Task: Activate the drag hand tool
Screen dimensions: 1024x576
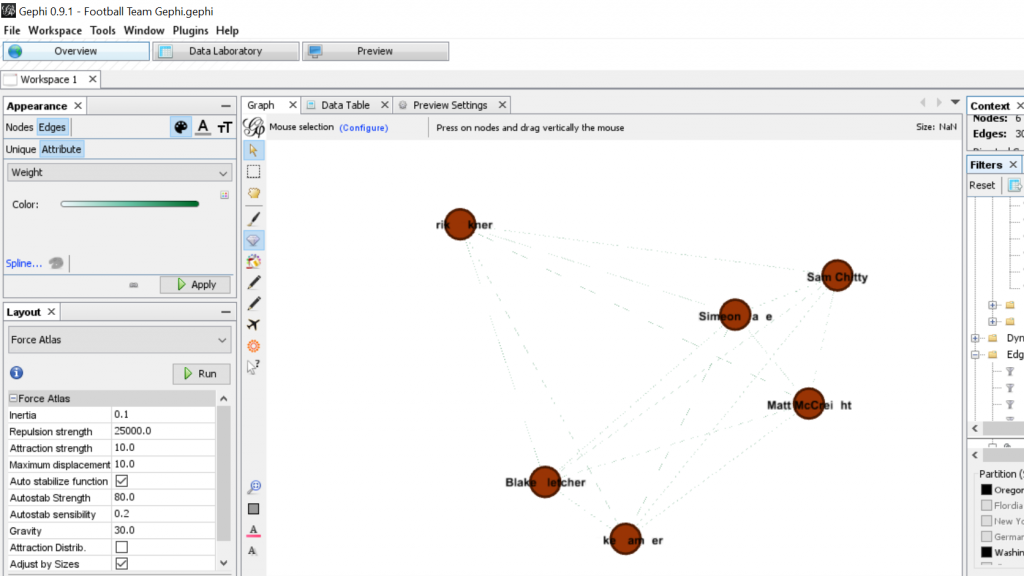Action: coord(254,193)
